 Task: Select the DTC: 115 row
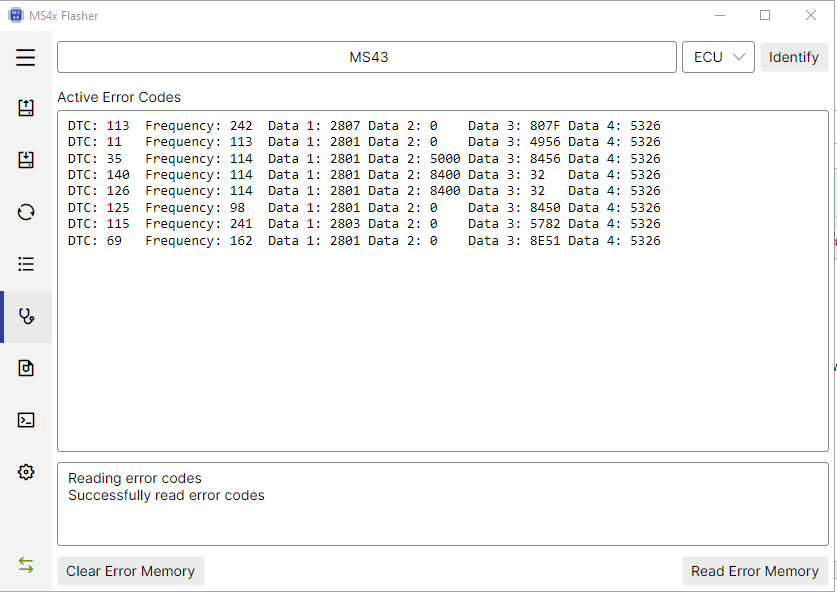click(364, 224)
